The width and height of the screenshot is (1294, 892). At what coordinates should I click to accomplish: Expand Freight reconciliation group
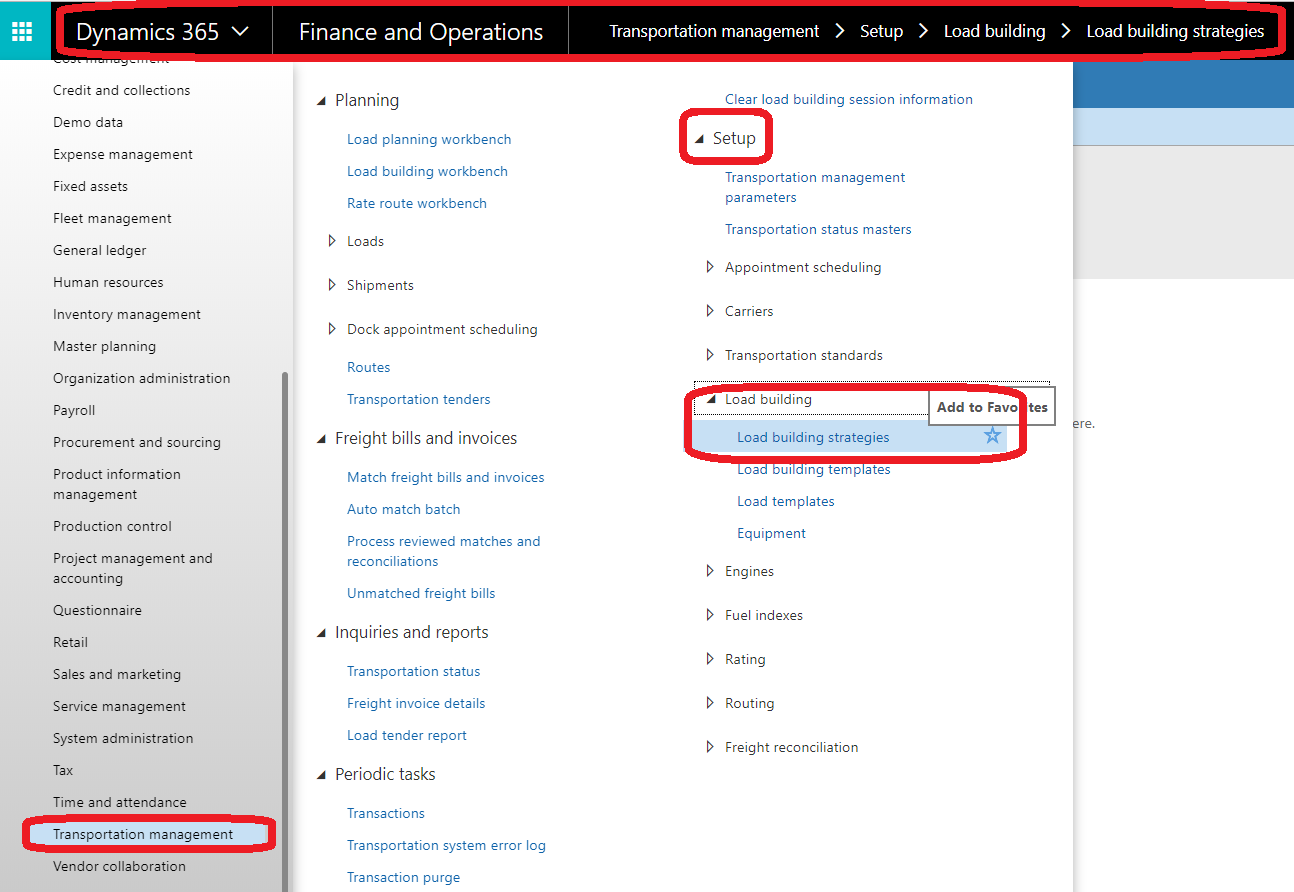(710, 747)
